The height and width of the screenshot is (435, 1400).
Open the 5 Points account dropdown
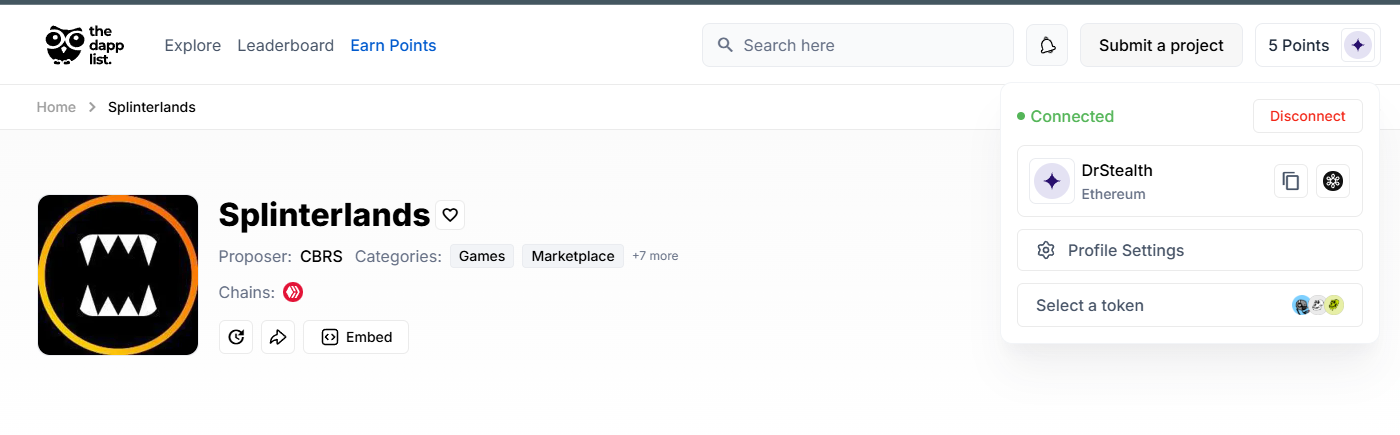(x=1319, y=45)
